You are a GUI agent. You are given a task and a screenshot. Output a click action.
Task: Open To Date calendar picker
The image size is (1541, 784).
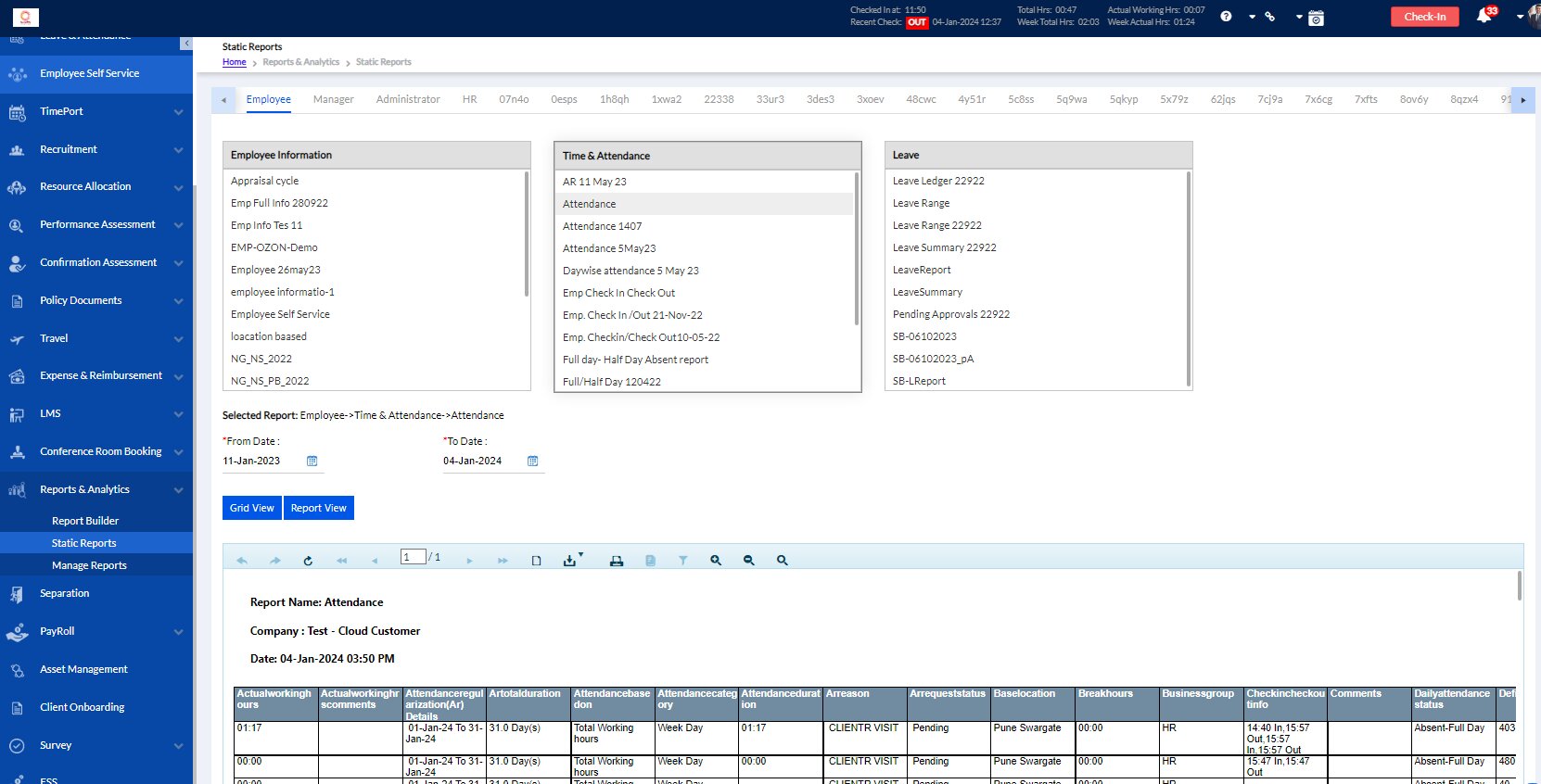click(x=533, y=461)
